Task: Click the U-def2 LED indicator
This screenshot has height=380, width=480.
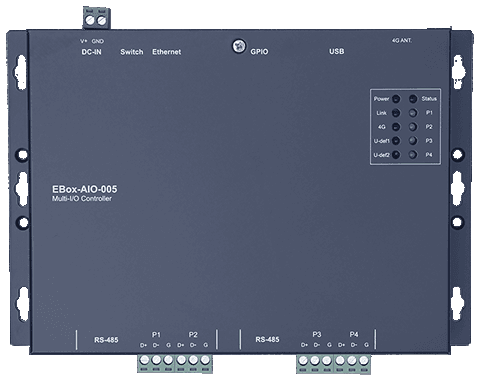Action: [x=396, y=155]
